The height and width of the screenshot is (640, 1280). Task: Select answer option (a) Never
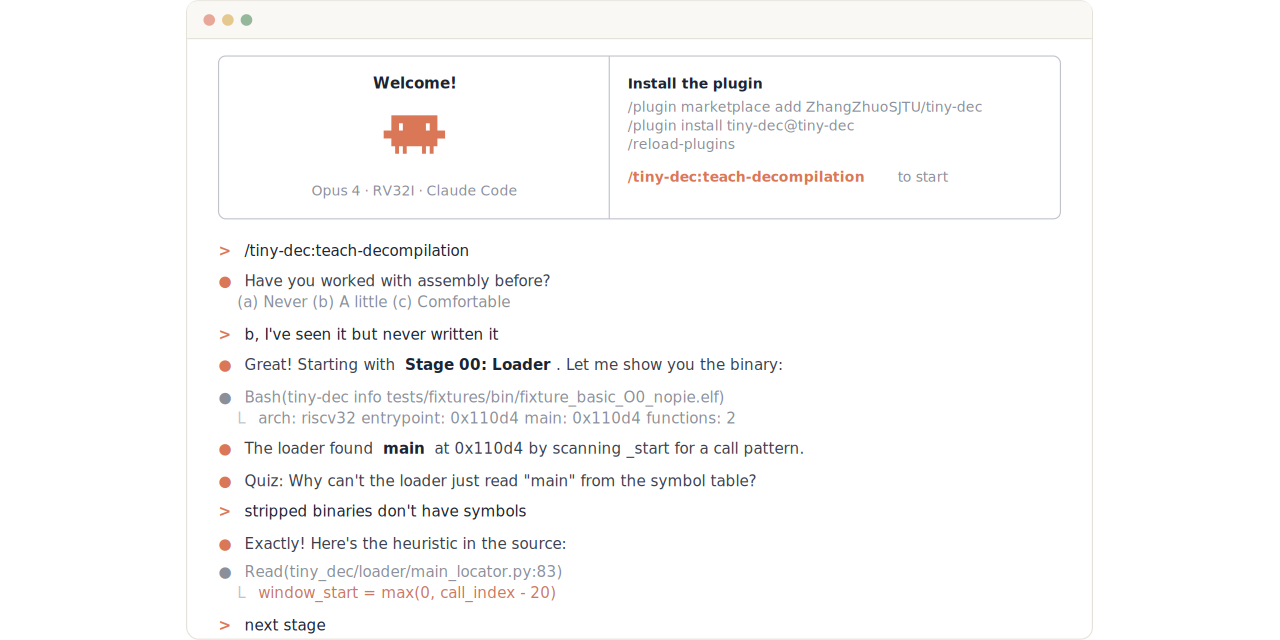(272, 302)
